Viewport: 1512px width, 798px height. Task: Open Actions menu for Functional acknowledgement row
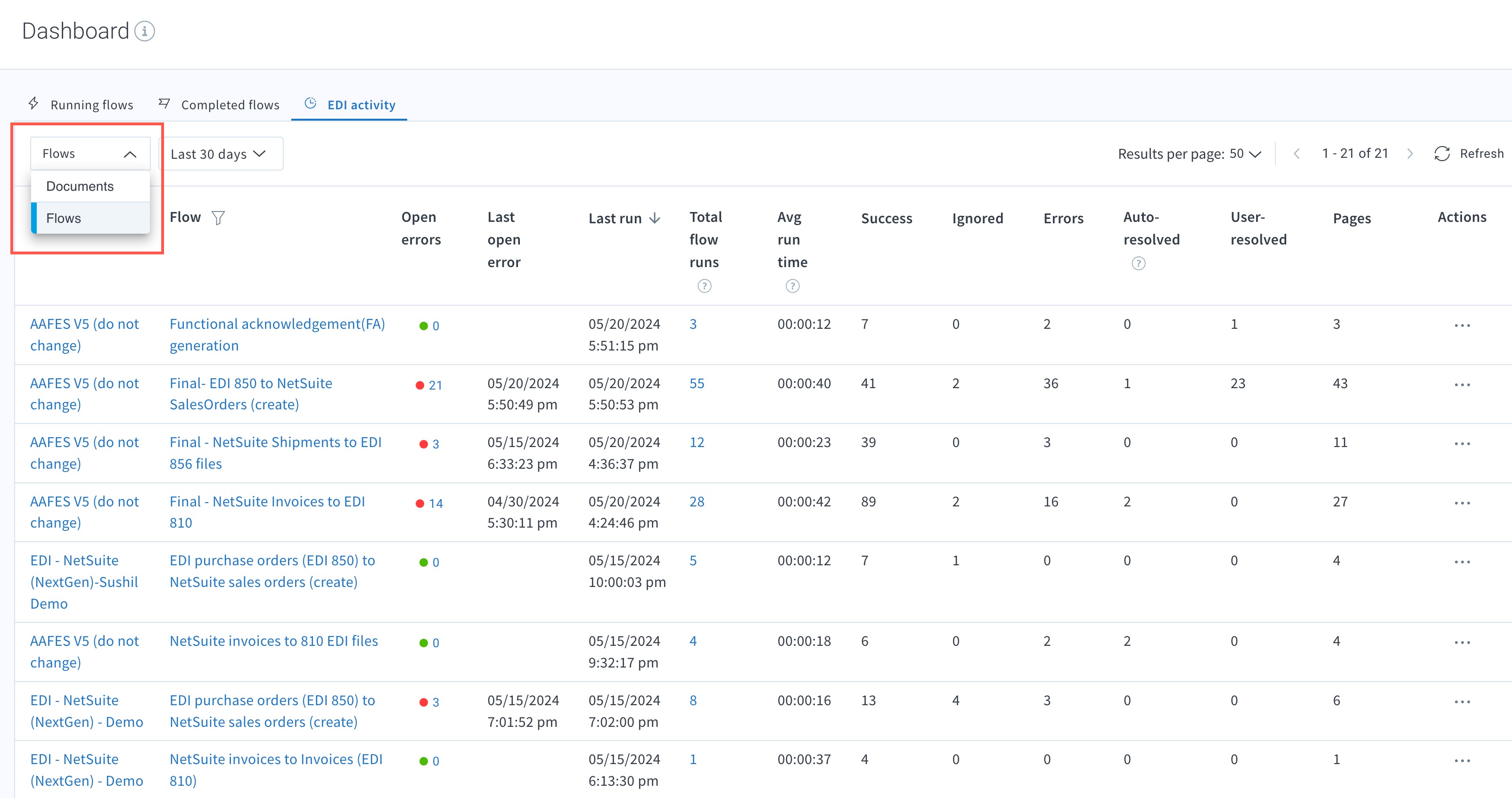tap(1463, 325)
